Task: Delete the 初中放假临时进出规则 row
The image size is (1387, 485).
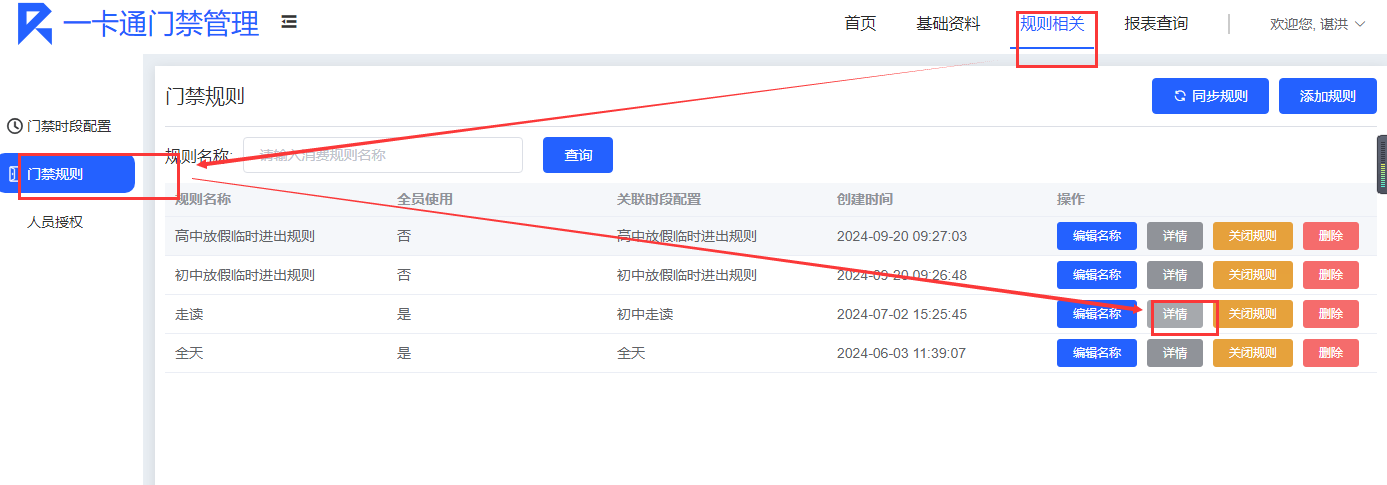Action: (x=1330, y=275)
